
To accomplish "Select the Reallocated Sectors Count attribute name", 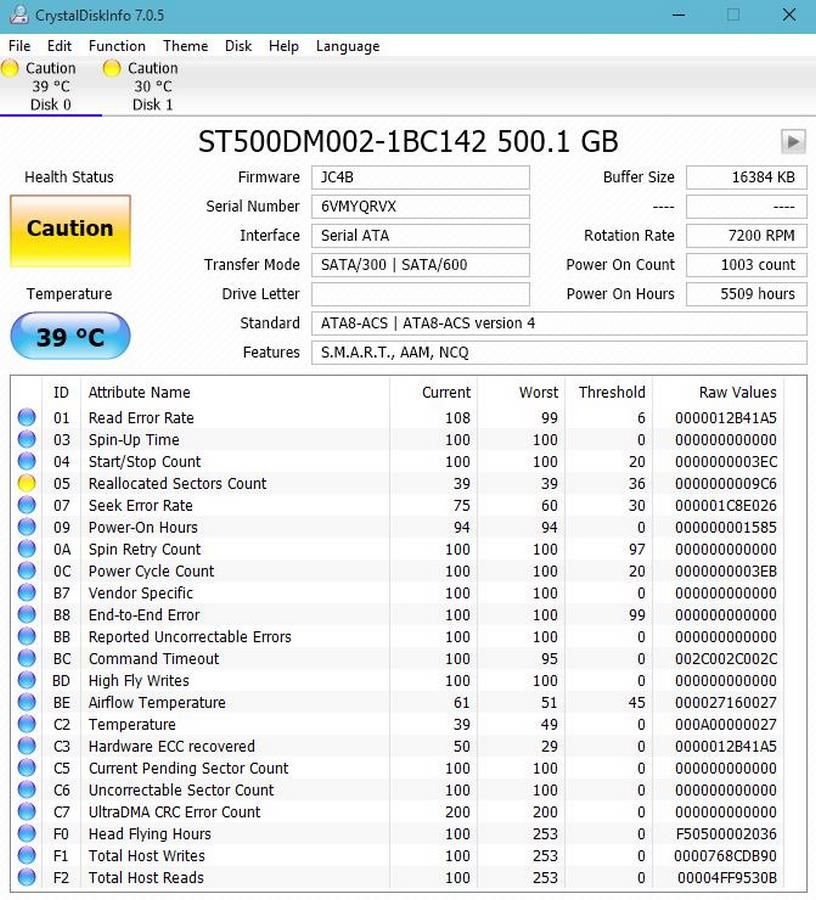I will point(177,484).
